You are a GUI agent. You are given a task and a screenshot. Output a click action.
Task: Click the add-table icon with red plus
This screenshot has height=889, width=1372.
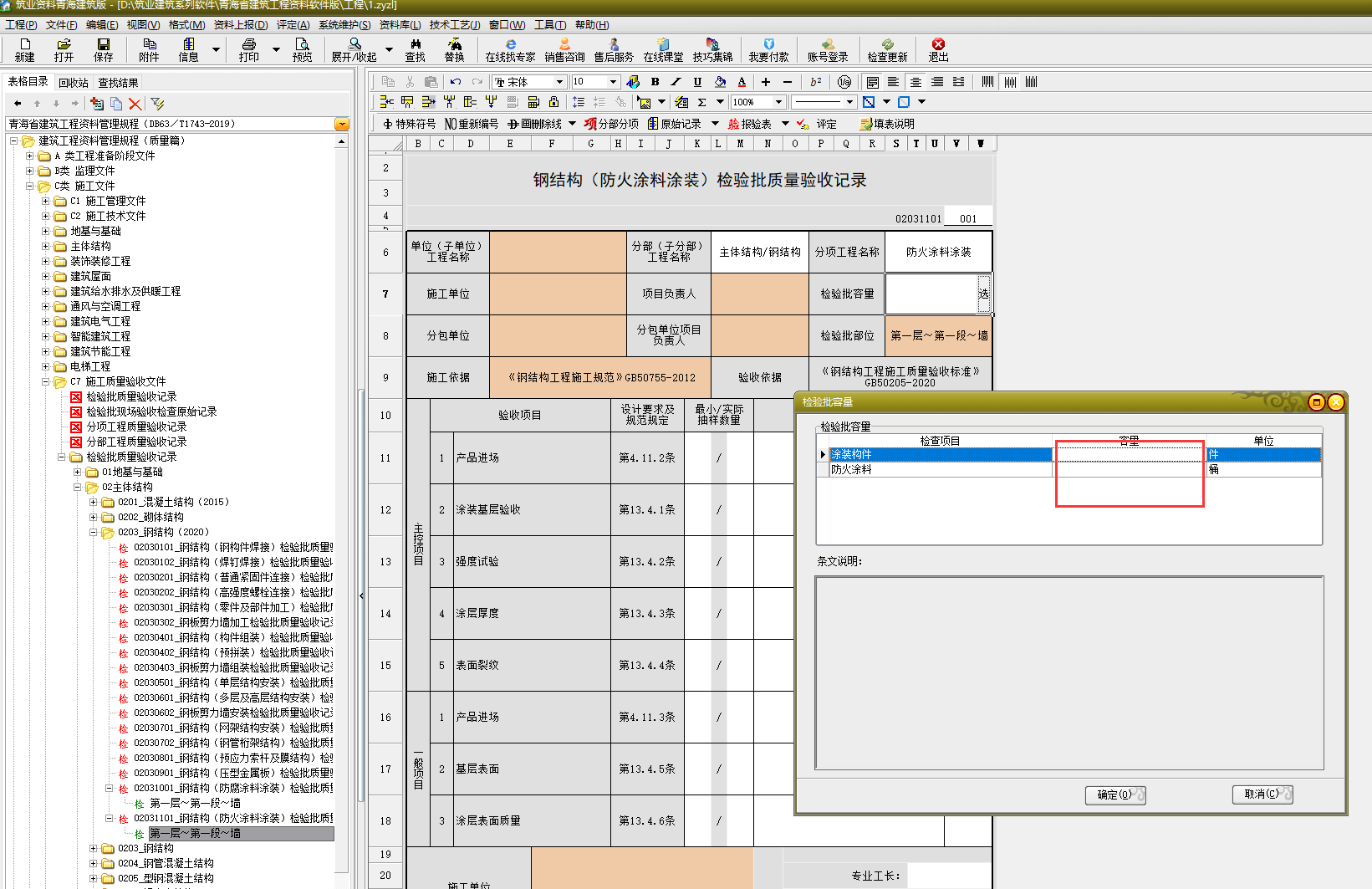(97, 104)
